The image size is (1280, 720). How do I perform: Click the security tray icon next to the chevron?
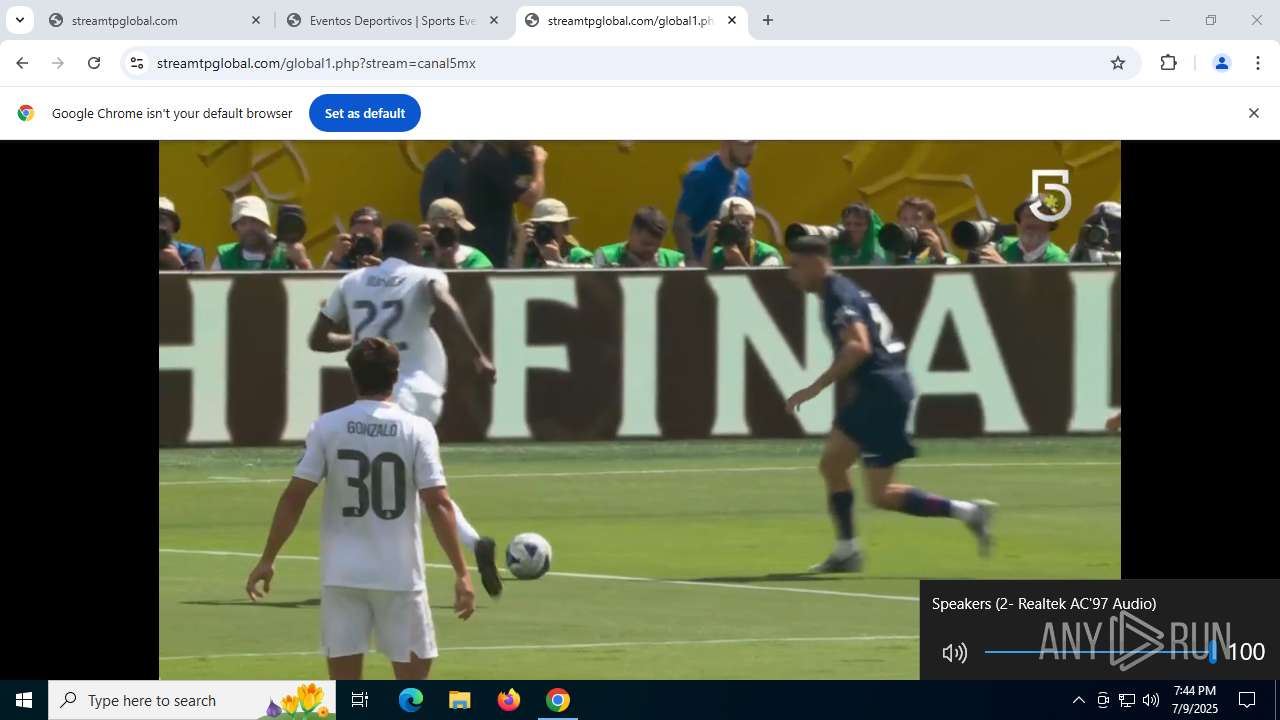1103,700
